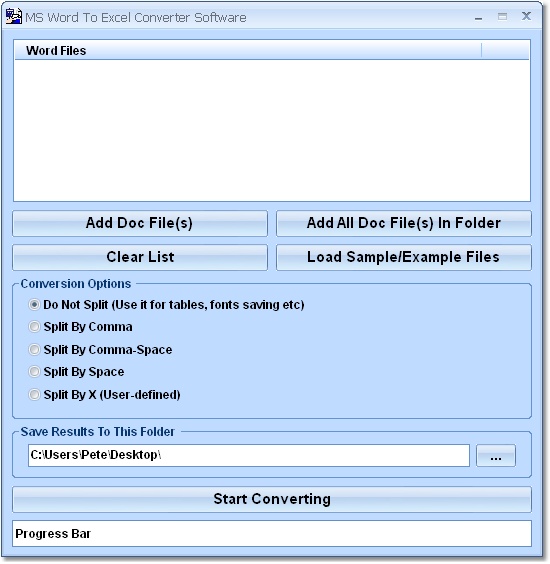Choose Split By Comma-Space radio button
This screenshot has height=564, width=550.
click(x=34, y=349)
